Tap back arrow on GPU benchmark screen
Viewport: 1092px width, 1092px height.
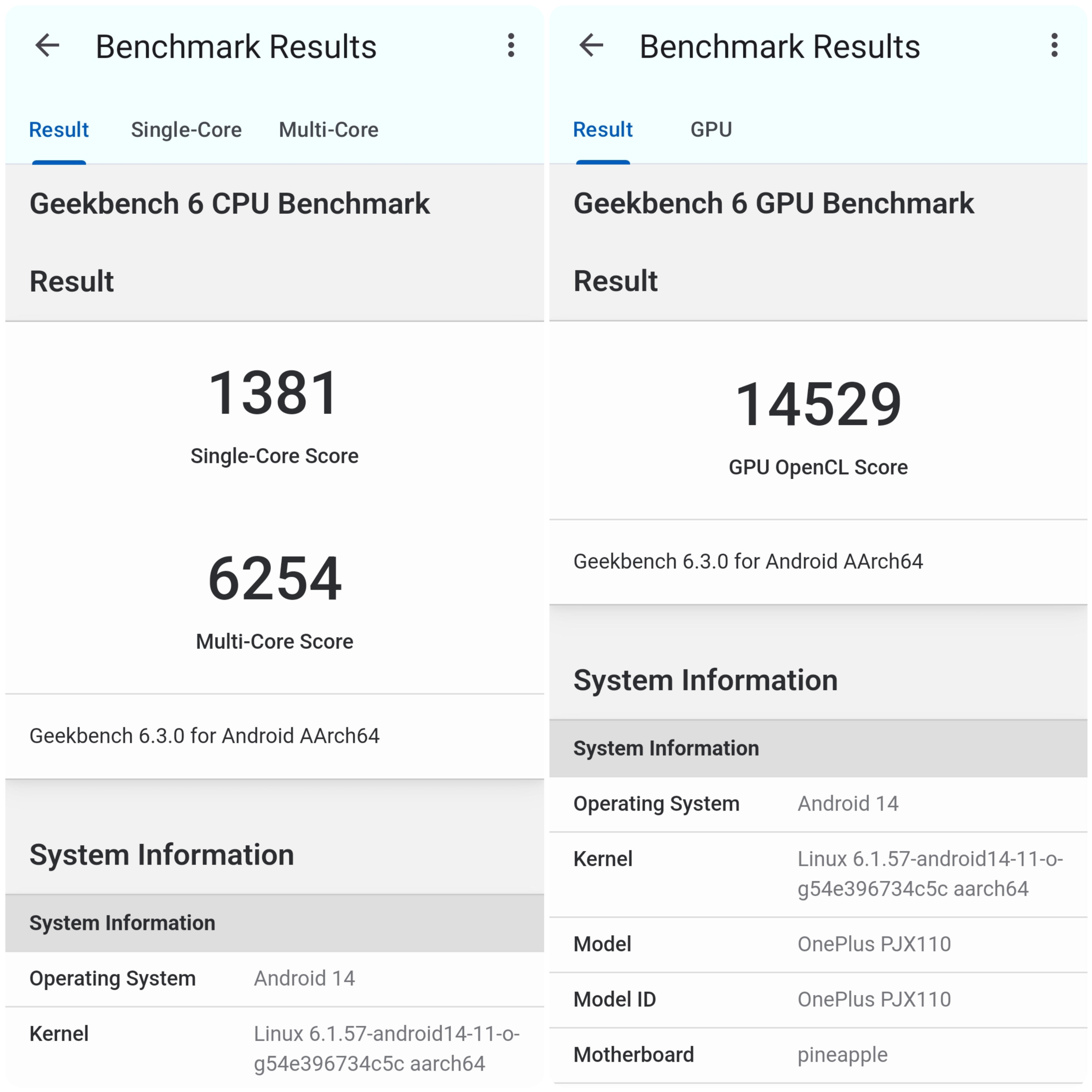point(591,45)
